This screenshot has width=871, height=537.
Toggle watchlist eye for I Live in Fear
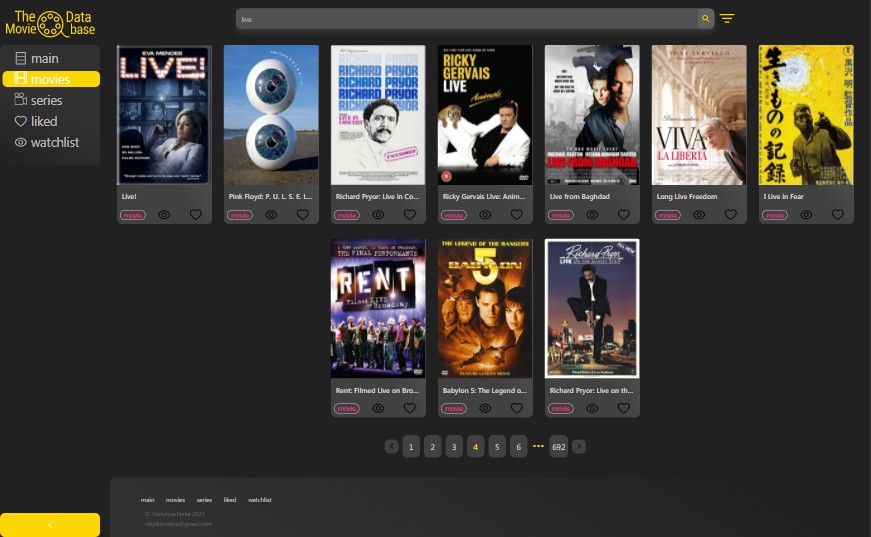[x=806, y=215]
